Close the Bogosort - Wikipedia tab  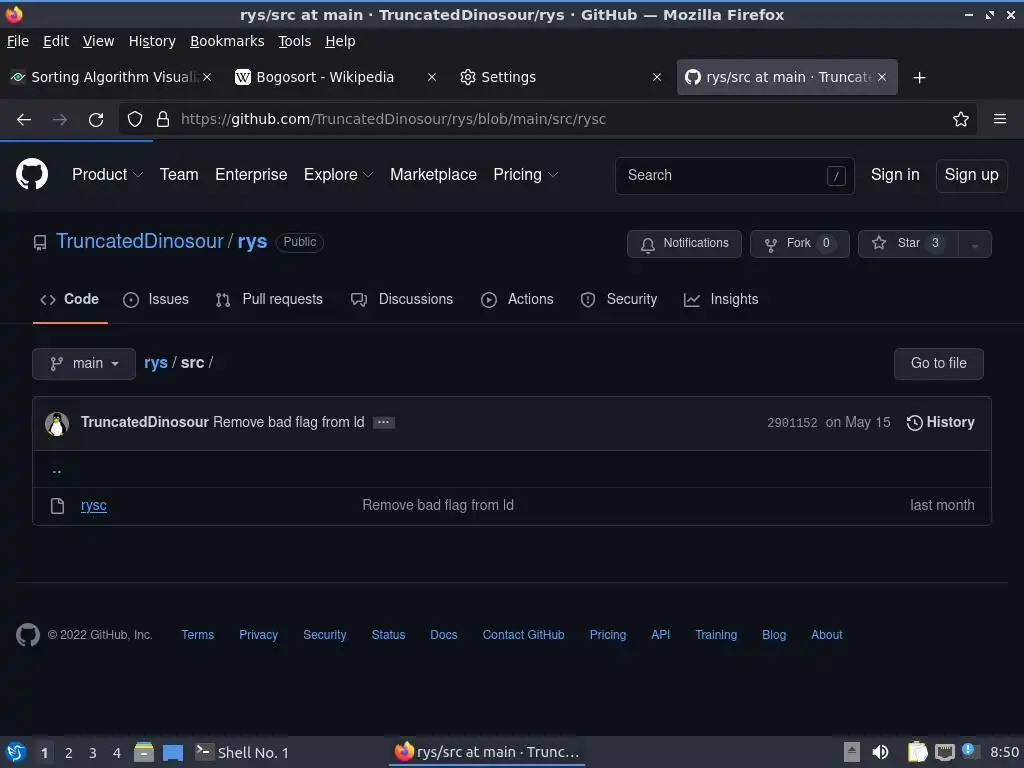432,77
